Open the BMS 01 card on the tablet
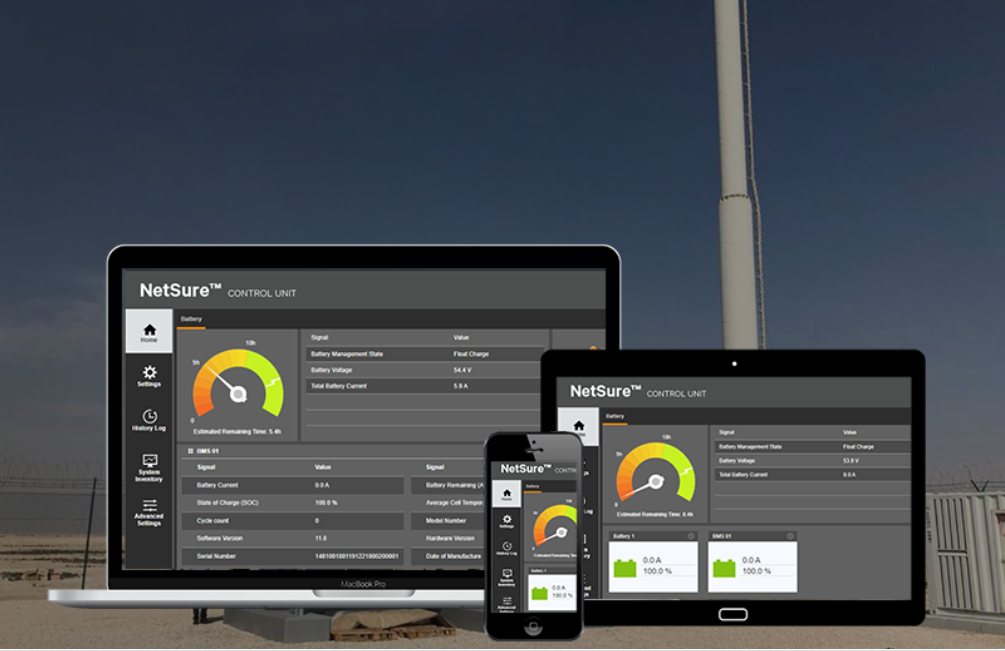The height and width of the screenshot is (651, 1005). [x=752, y=561]
